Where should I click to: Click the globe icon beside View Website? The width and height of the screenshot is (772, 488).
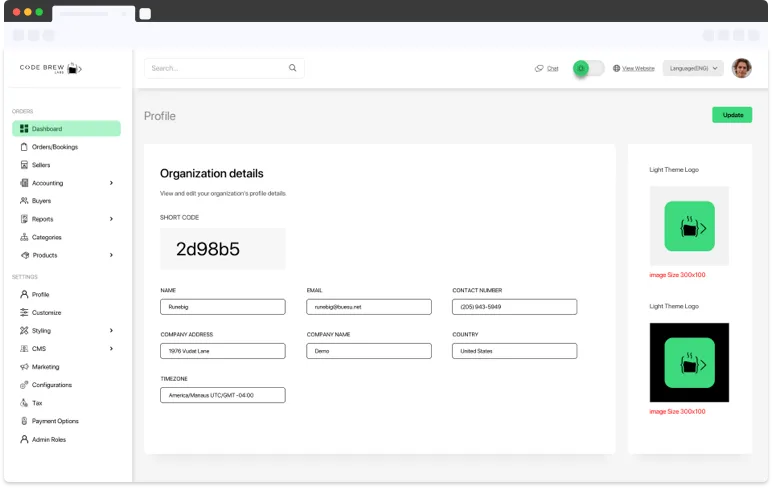(x=617, y=68)
